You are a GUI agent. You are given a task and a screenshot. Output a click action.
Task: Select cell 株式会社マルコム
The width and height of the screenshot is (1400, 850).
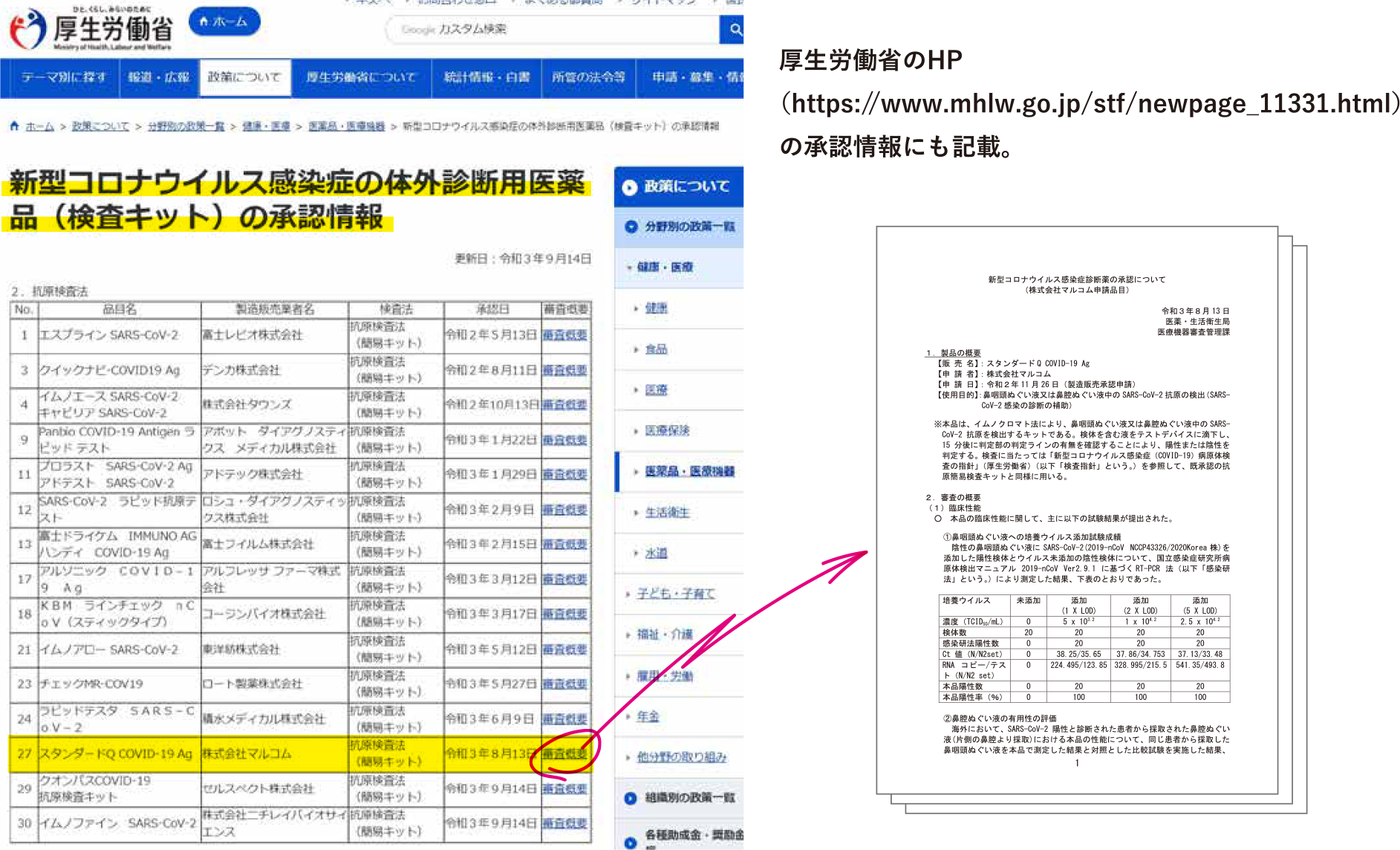[275, 754]
